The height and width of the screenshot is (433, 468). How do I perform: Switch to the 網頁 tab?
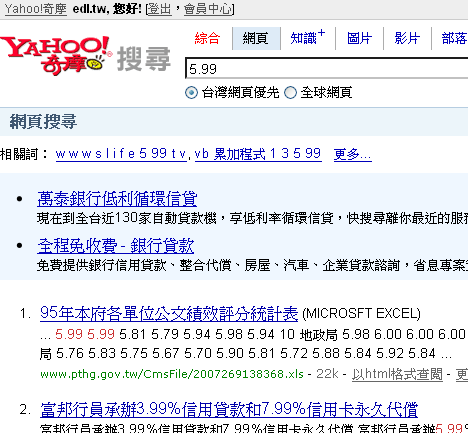[x=256, y=38]
